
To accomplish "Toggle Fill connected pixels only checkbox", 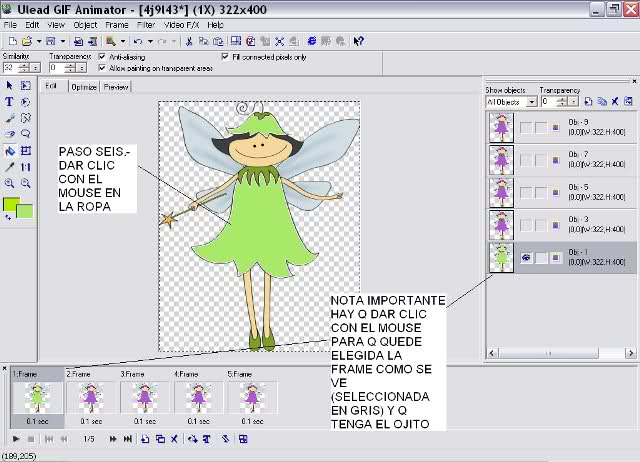I will [225, 57].
